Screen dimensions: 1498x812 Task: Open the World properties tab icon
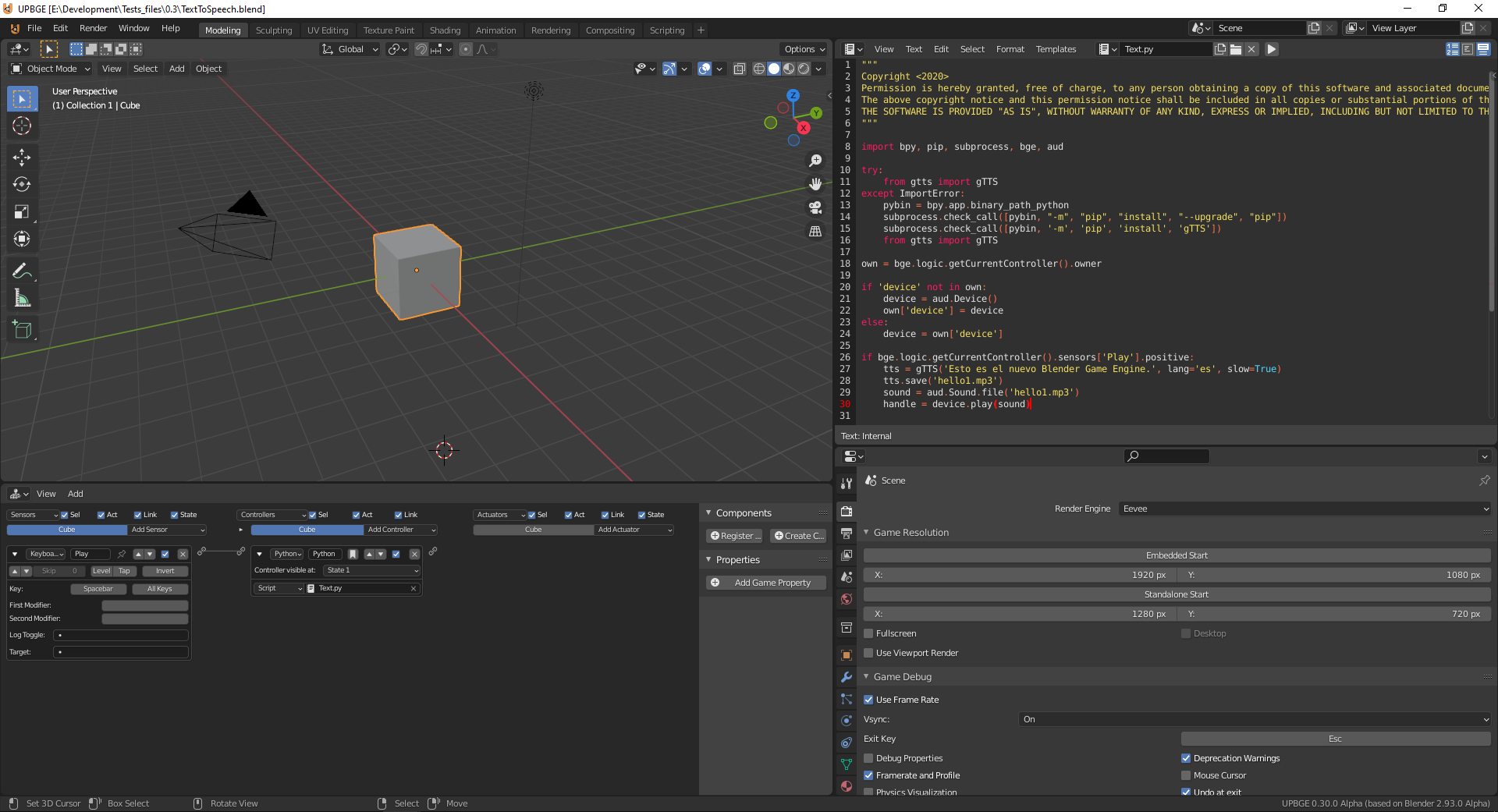pos(847,599)
